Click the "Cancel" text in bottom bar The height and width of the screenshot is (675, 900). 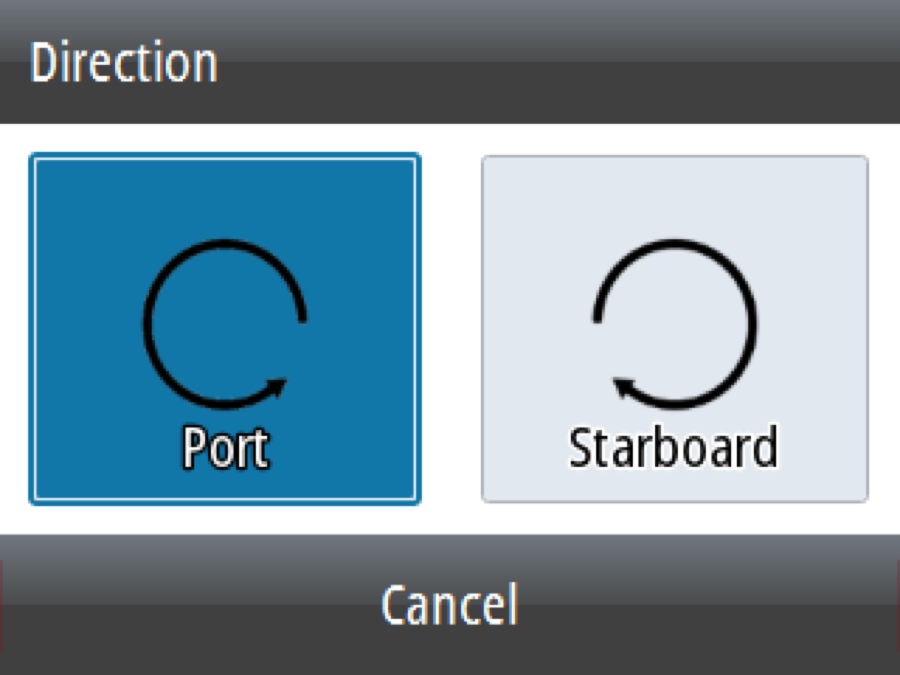pyautogui.click(x=449, y=605)
